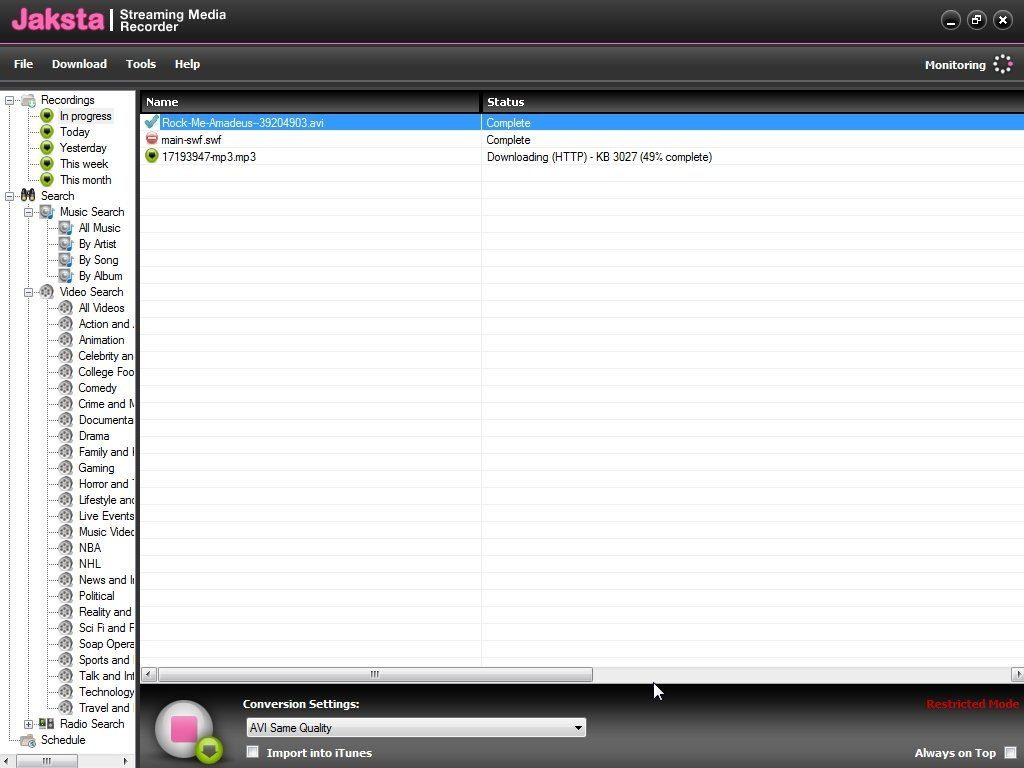The width and height of the screenshot is (1024, 768).
Task: Click the Radio Search icon
Action: point(47,724)
